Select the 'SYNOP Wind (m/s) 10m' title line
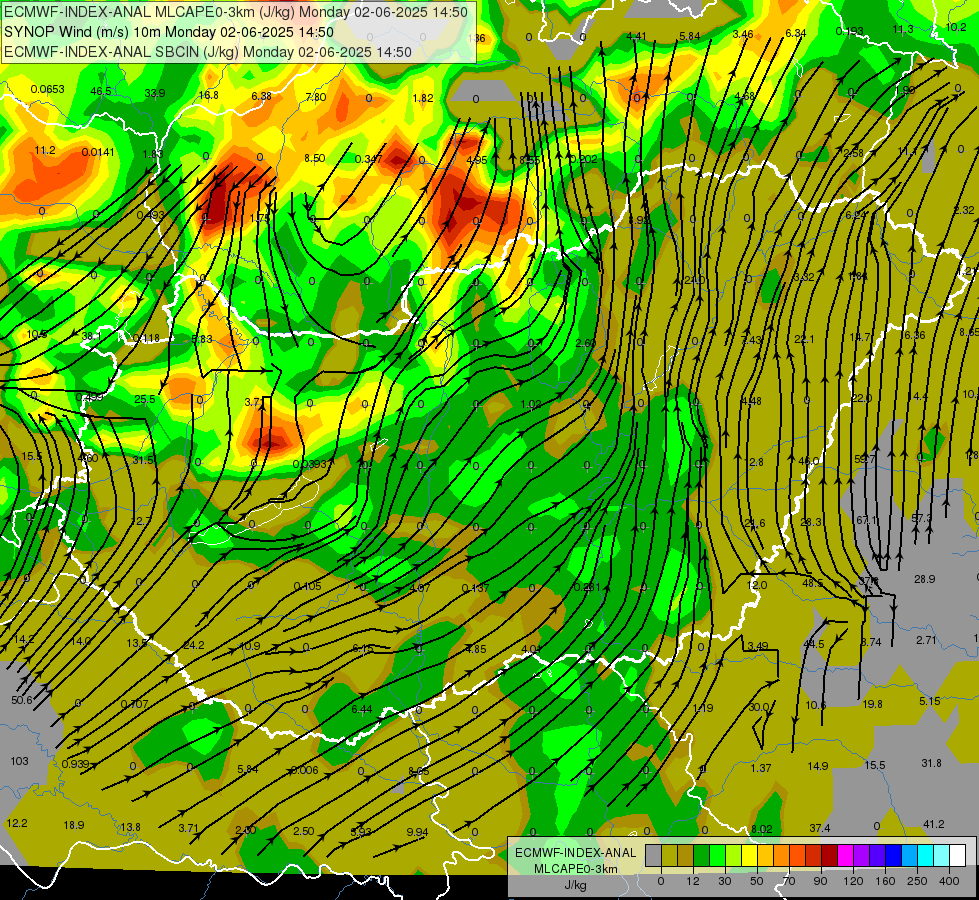The height and width of the screenshot is (900, 979). click(169, 32)
